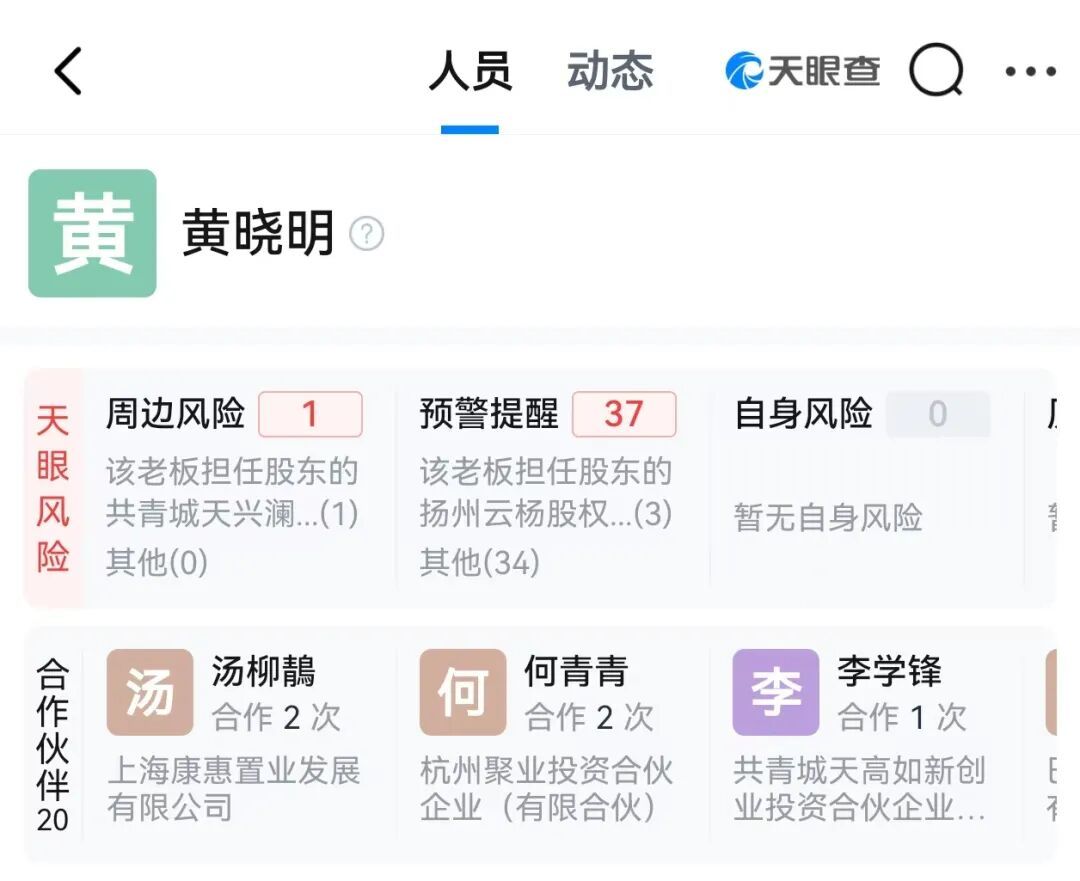Open 杭州聚业投资合伙企业（有限合伙）
Viewport: 1080px width, 881px height.
pyautogui.click(x=546, y=789)
